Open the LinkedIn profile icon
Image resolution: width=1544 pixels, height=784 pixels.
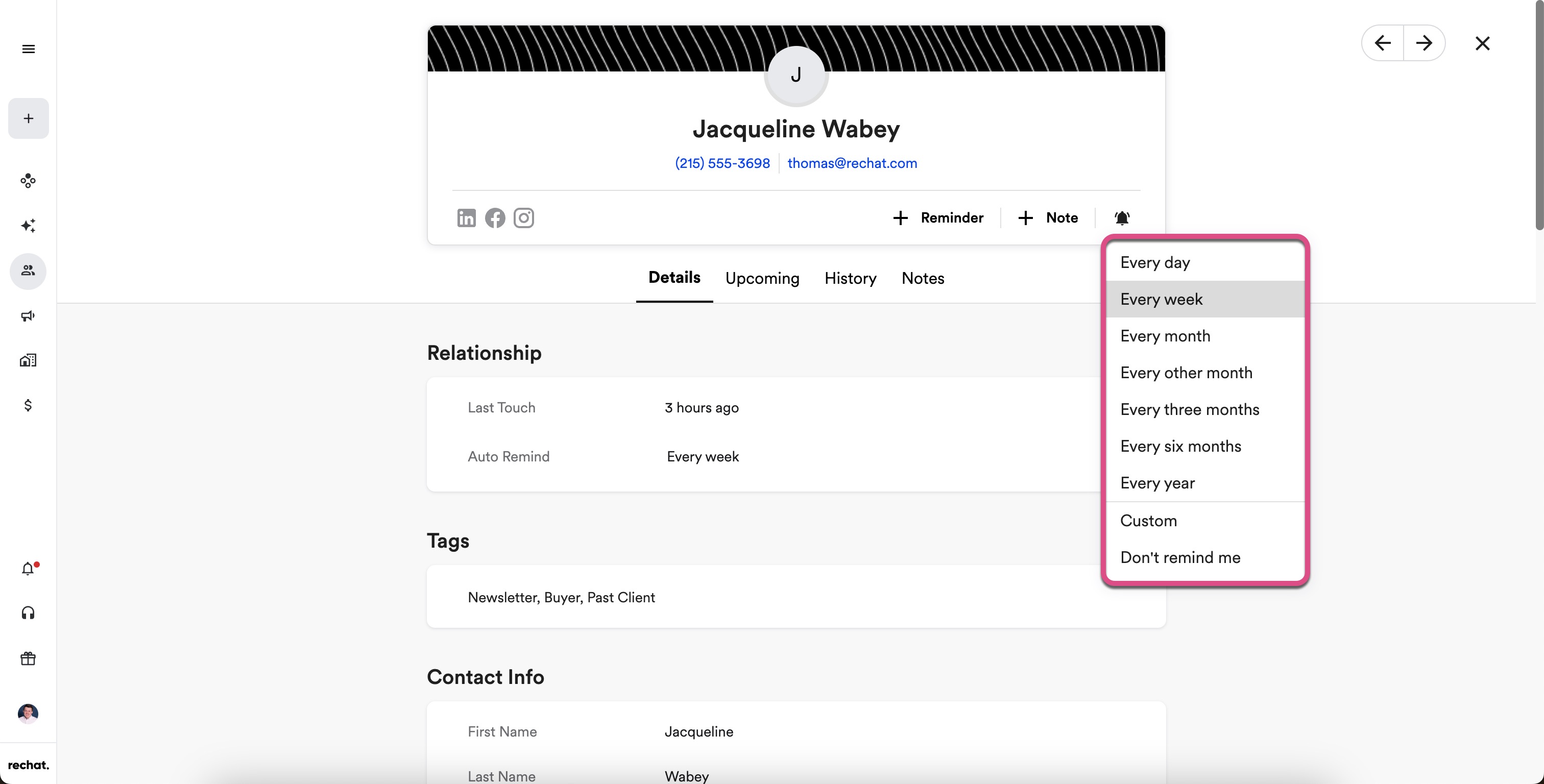[466, 217]
